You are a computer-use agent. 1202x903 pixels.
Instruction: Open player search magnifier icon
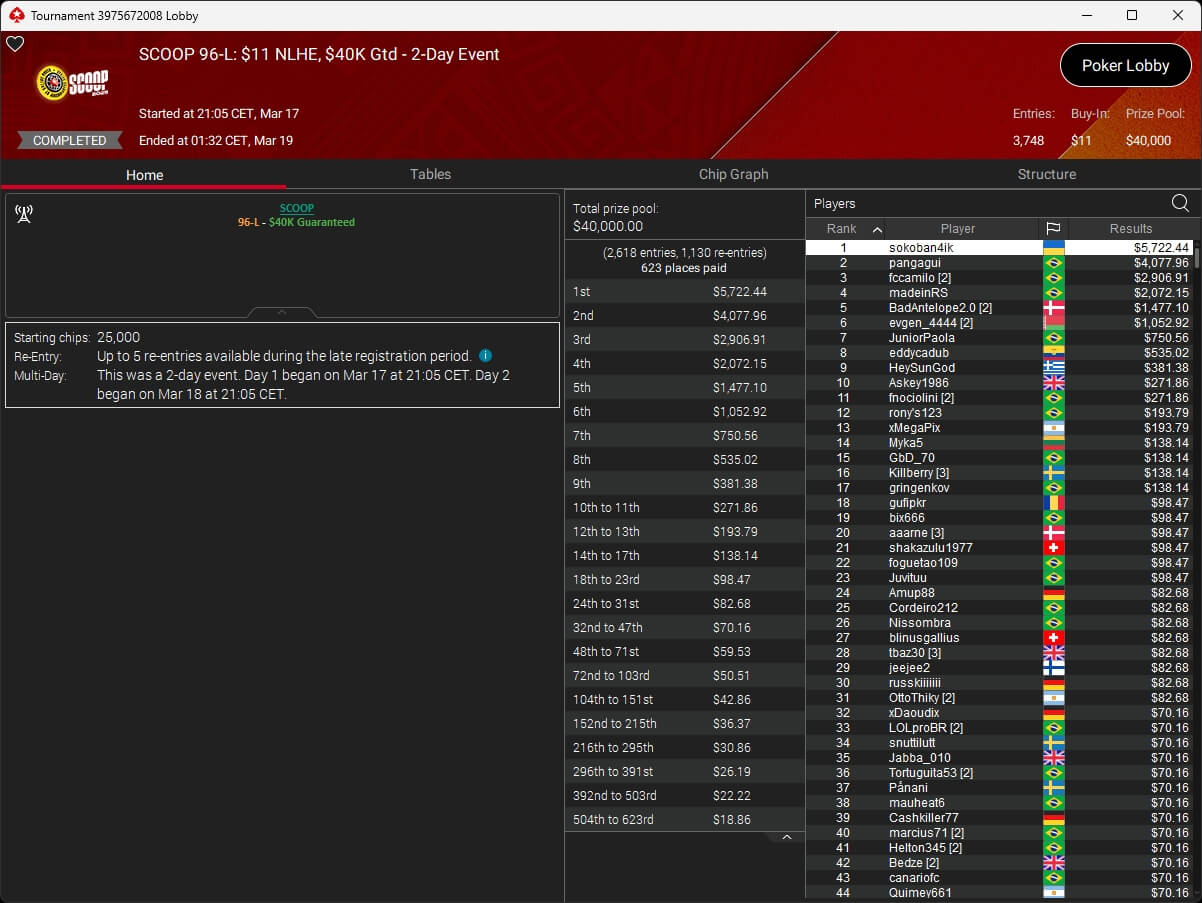pos(1180,203)
